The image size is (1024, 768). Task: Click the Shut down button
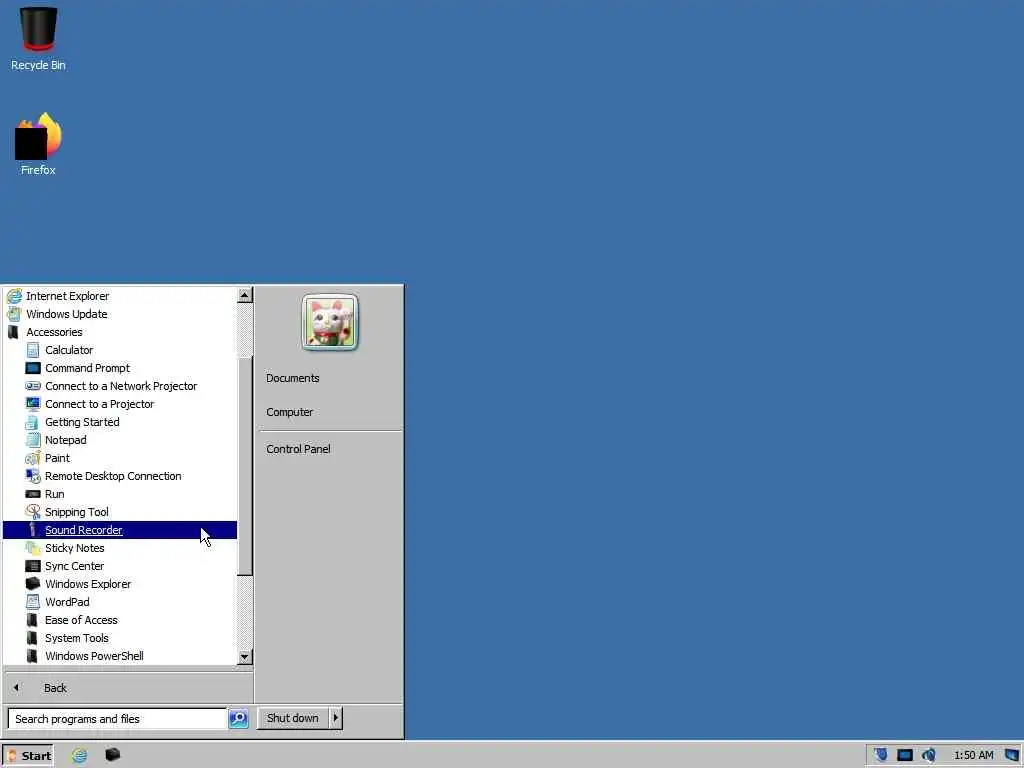click(x=293, y=718)
